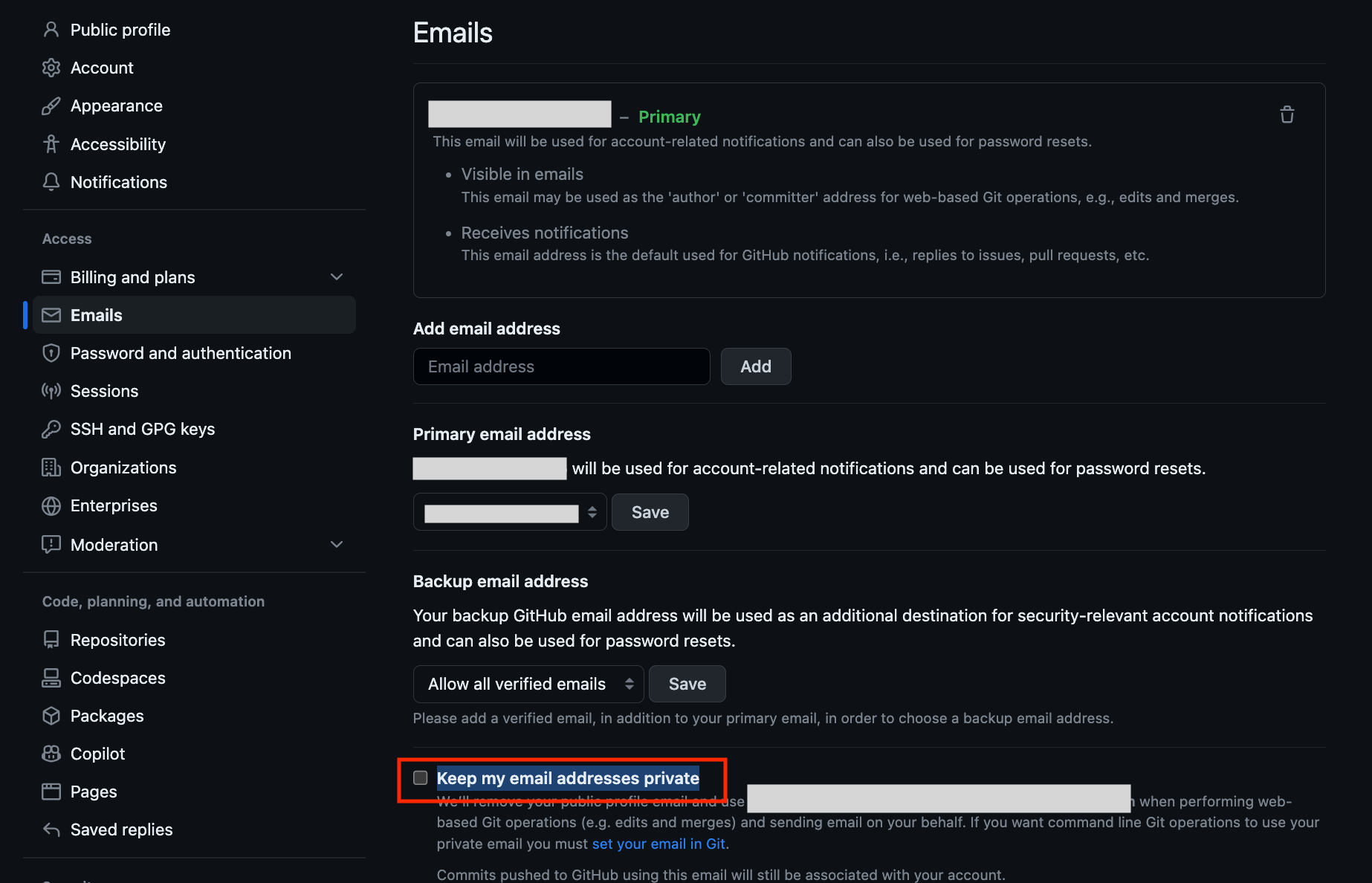Open Password and authentication page

tap(181, 353)
